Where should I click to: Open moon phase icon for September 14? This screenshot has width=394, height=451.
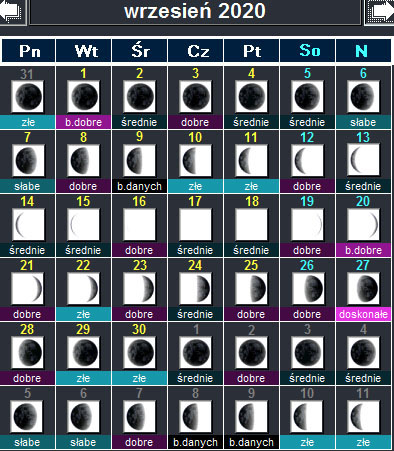click(x=28, y=225)
